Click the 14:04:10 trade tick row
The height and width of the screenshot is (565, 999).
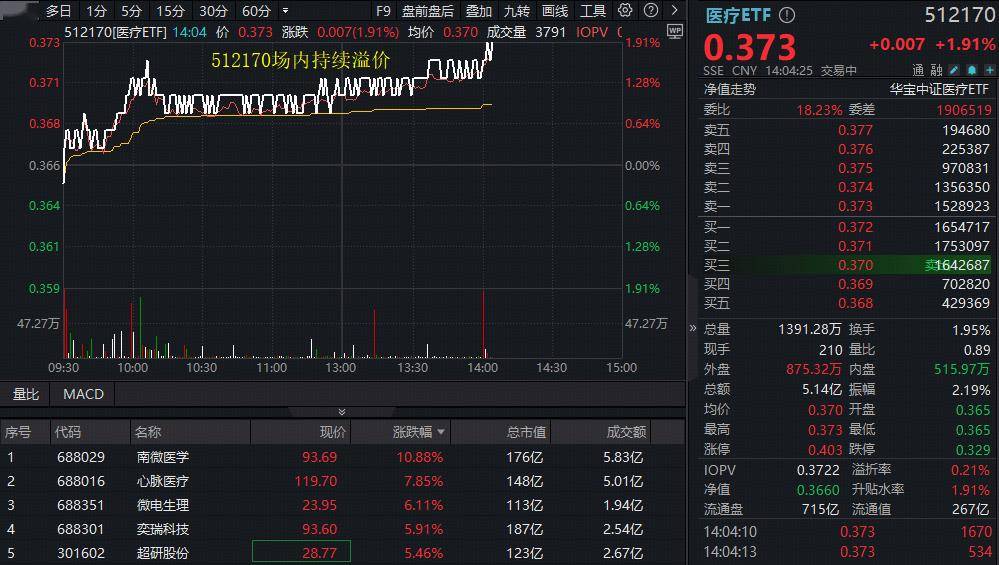[847, 531]
